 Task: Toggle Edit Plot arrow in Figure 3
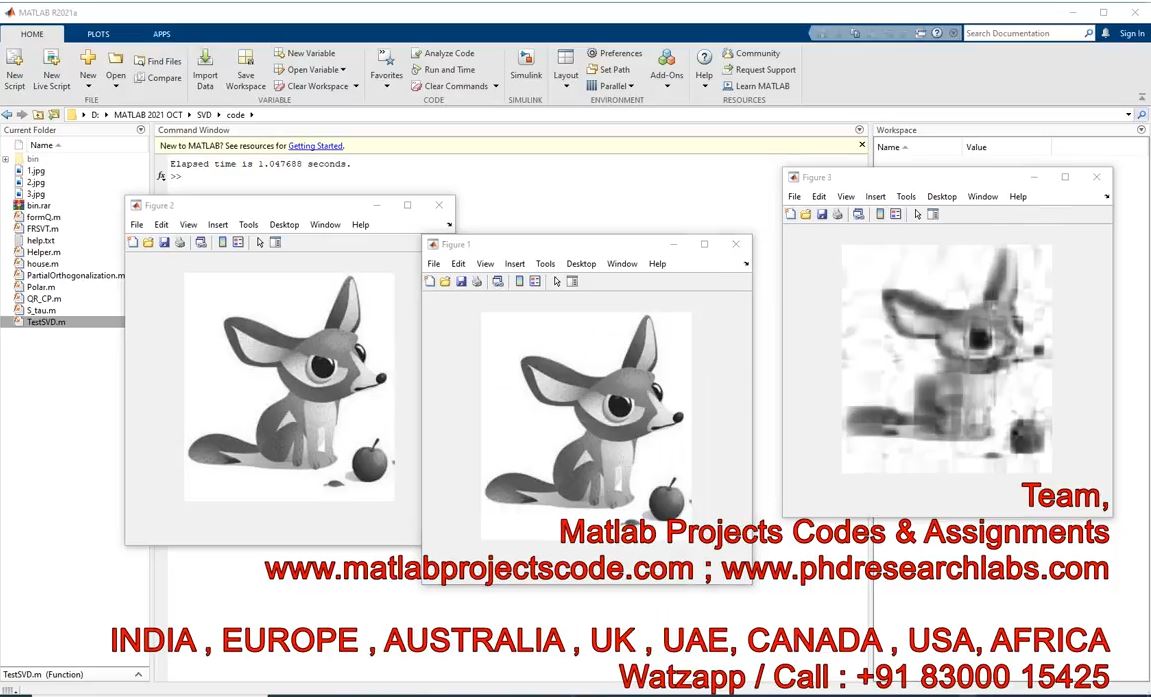tap(918, 214)
